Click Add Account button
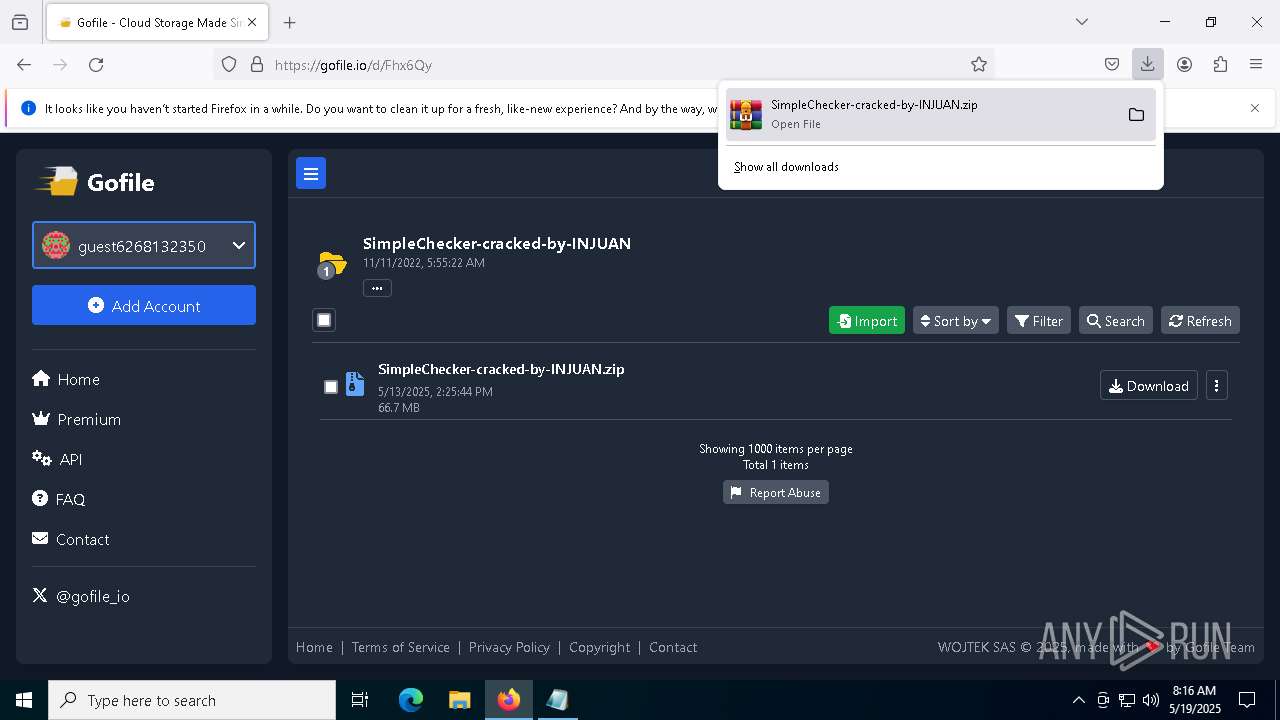The height and width of the screenshot is (720, 1280). [x=144, y=305]
